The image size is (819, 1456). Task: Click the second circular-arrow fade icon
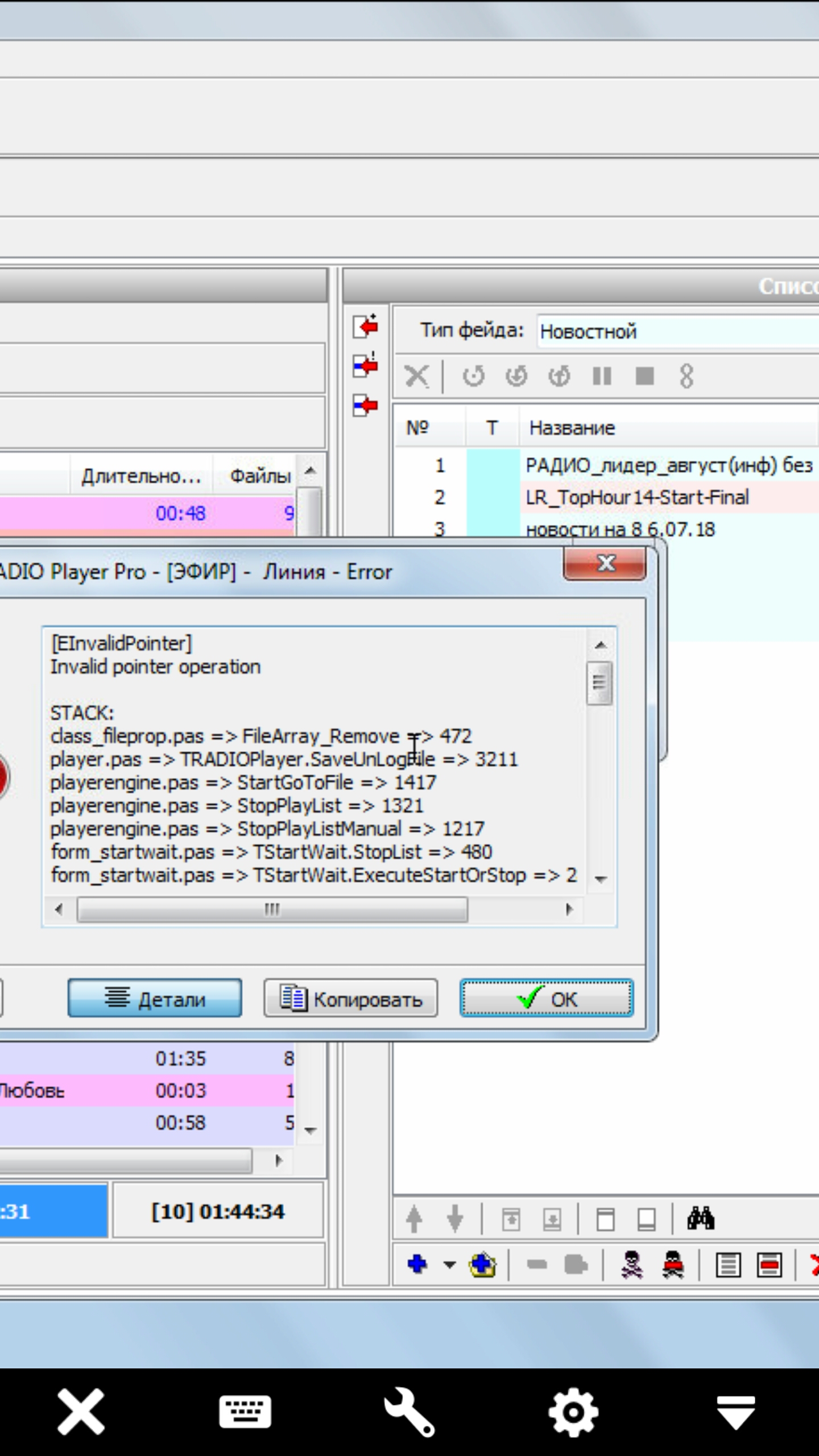[x=516, y=376]
